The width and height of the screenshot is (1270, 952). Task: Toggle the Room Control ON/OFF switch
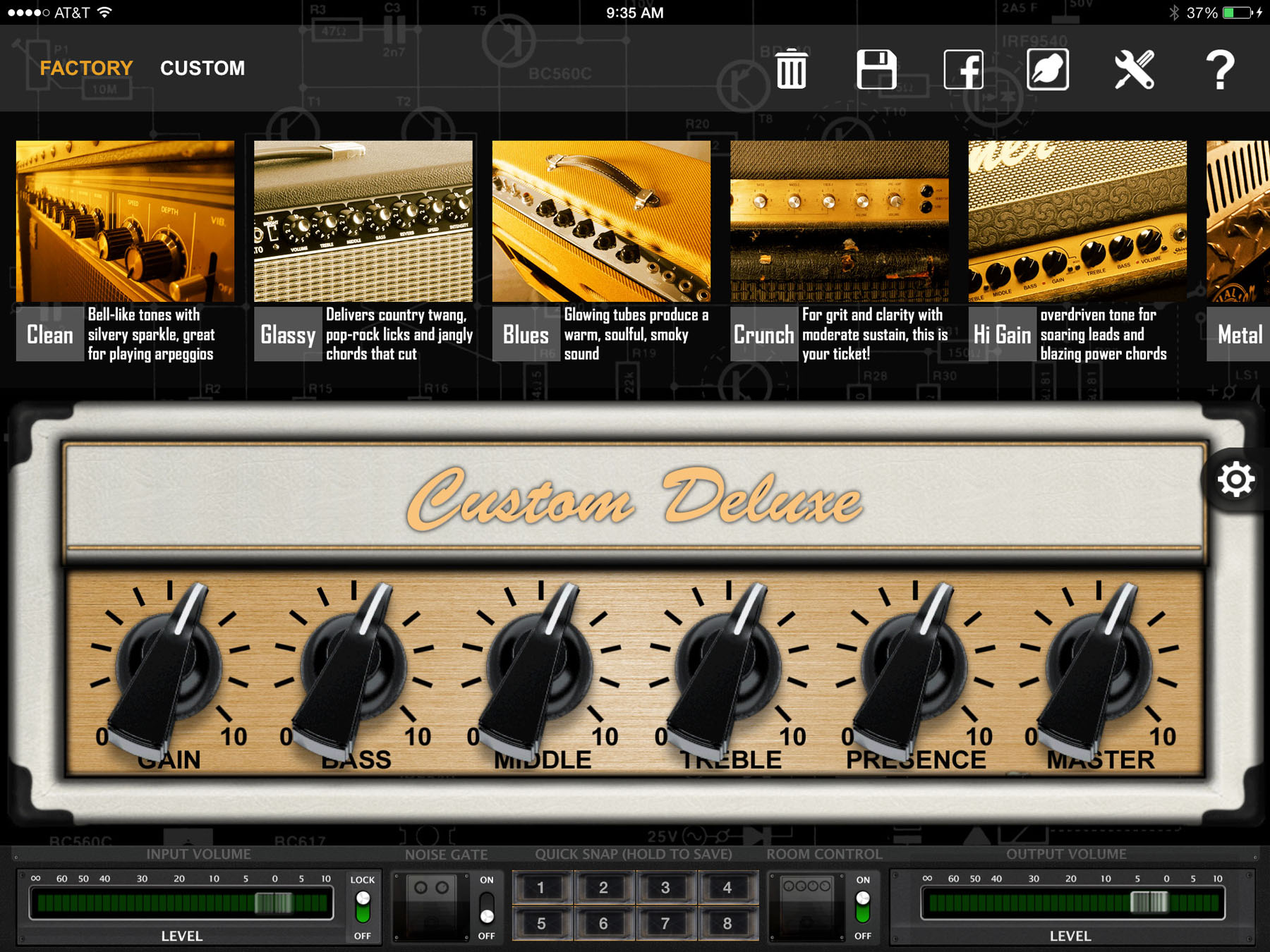[x=862, y=907]
